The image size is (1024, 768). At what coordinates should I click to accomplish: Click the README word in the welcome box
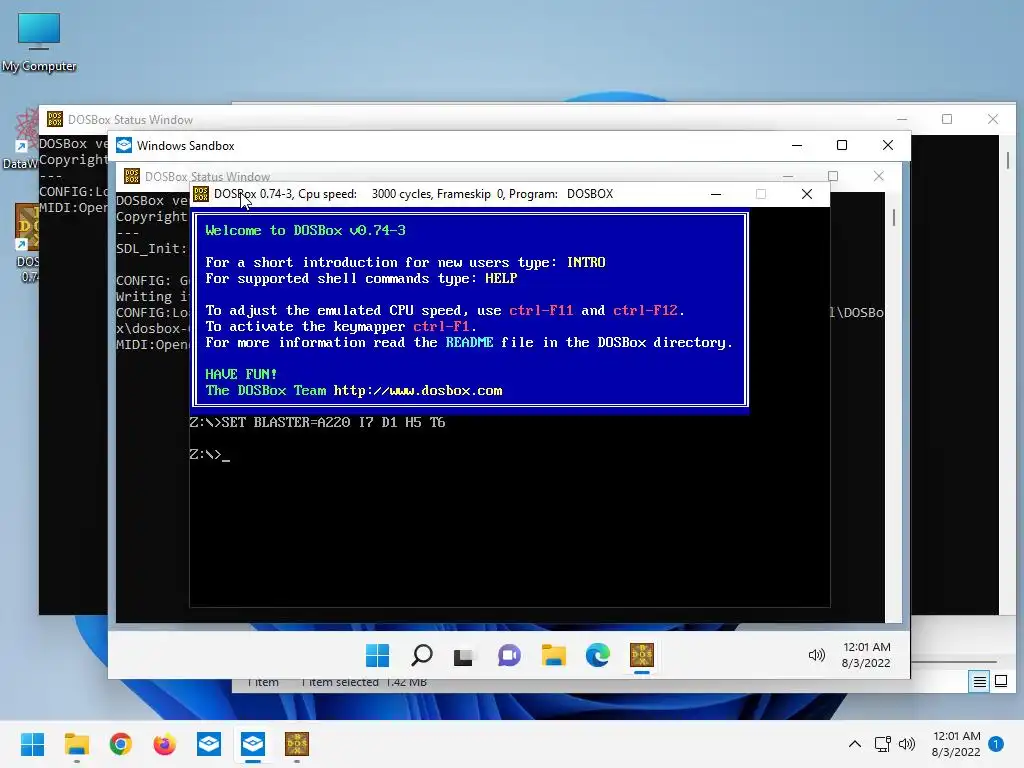pos(469,342)
